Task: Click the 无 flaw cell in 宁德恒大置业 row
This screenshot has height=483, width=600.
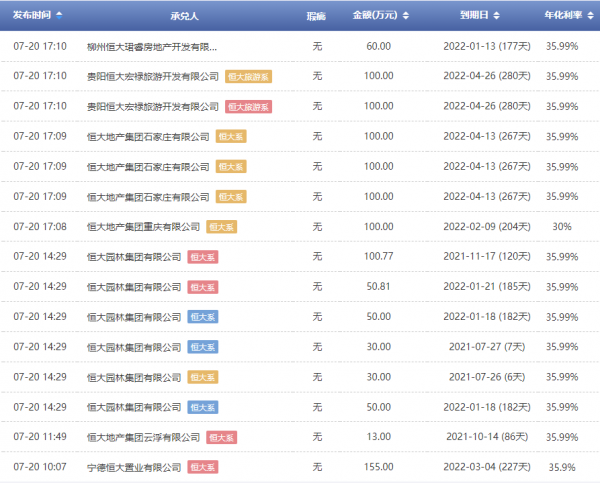Action: [317, 467]
